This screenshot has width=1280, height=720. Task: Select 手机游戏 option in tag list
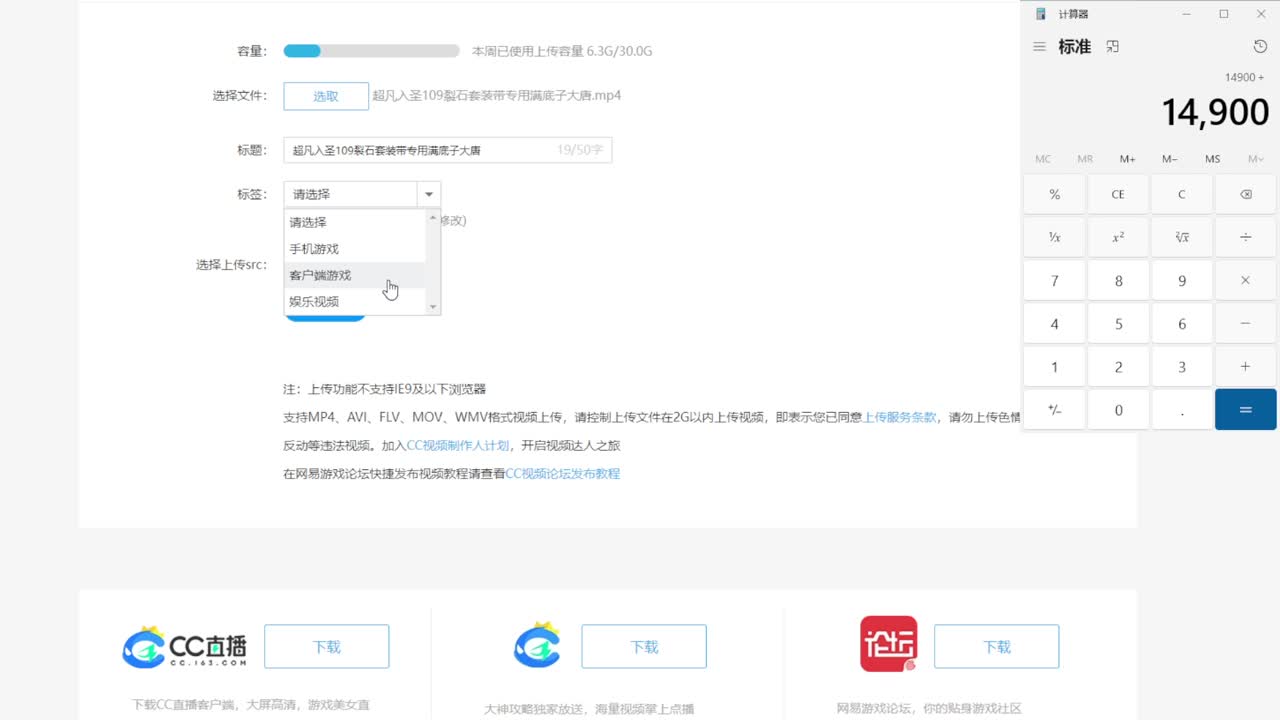coord(355,249)
